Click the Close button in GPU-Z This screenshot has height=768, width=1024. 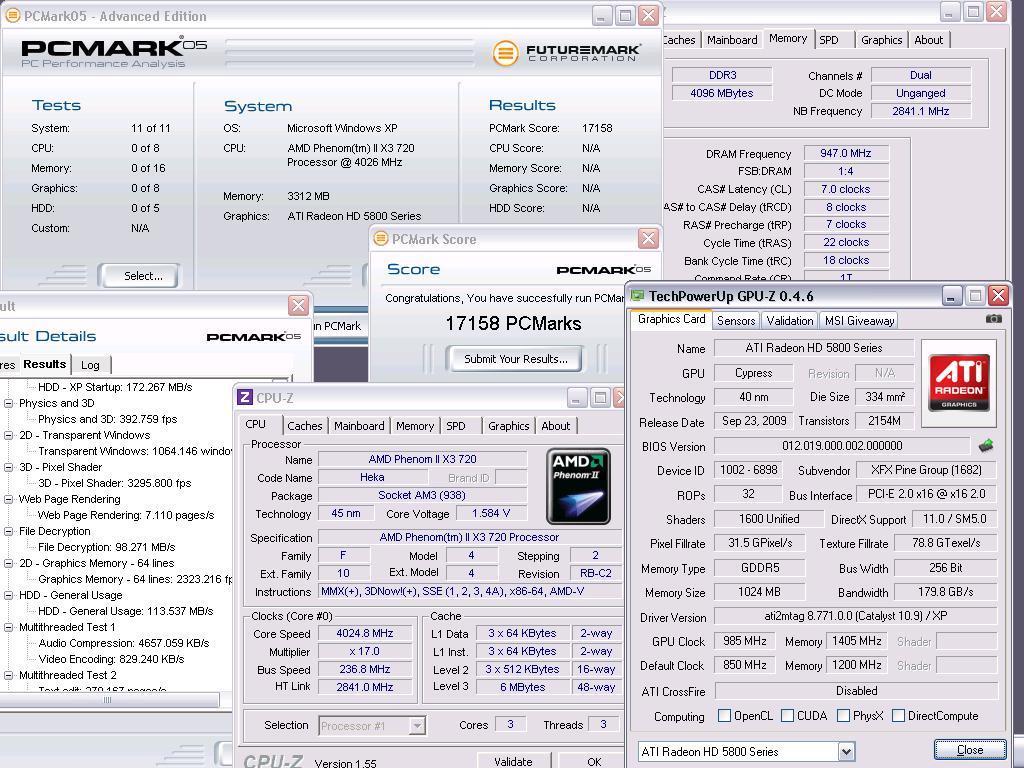click(970, 750)
